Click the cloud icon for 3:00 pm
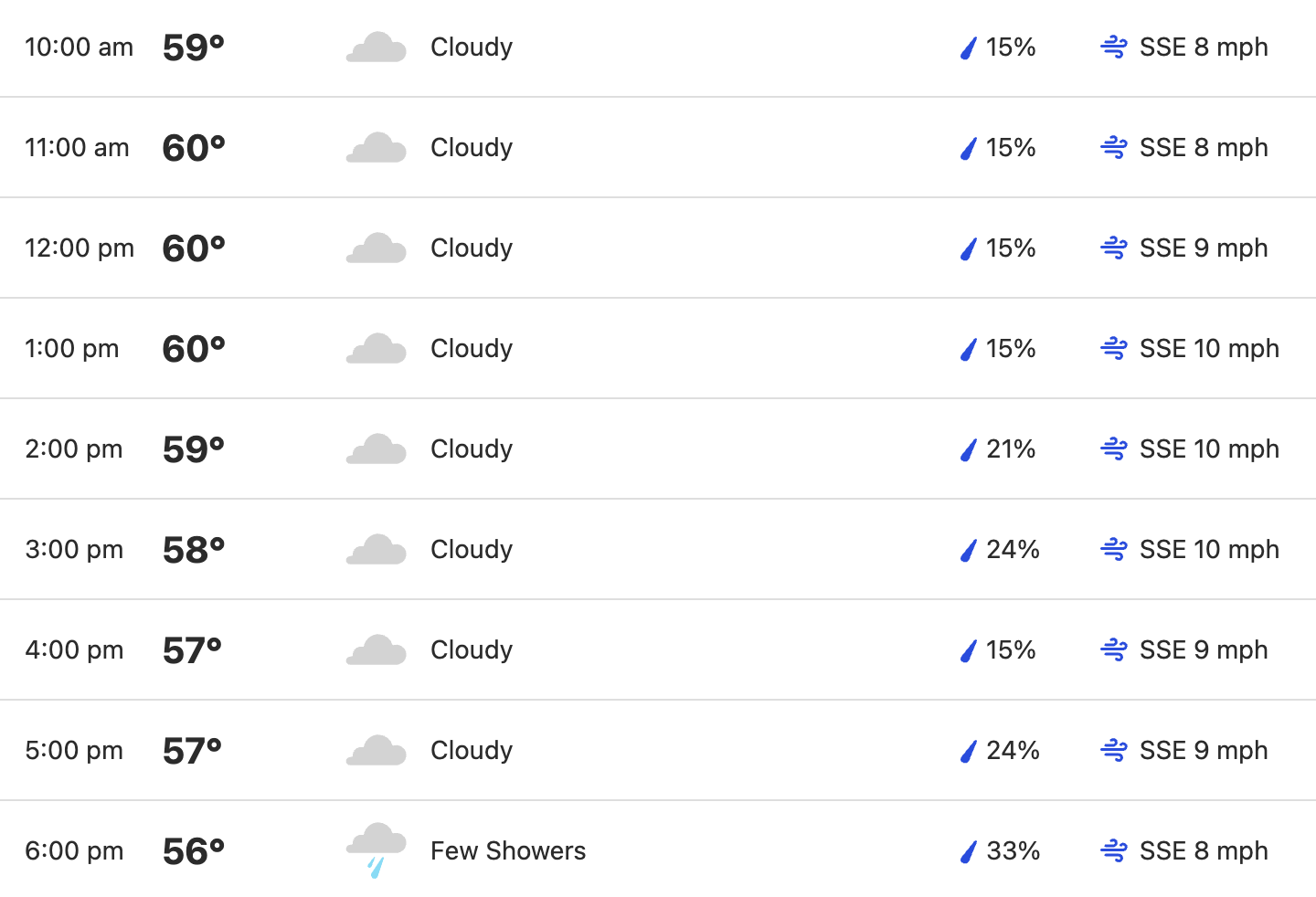The height and width of the screenshot is (897, 1316). (376, 549)
